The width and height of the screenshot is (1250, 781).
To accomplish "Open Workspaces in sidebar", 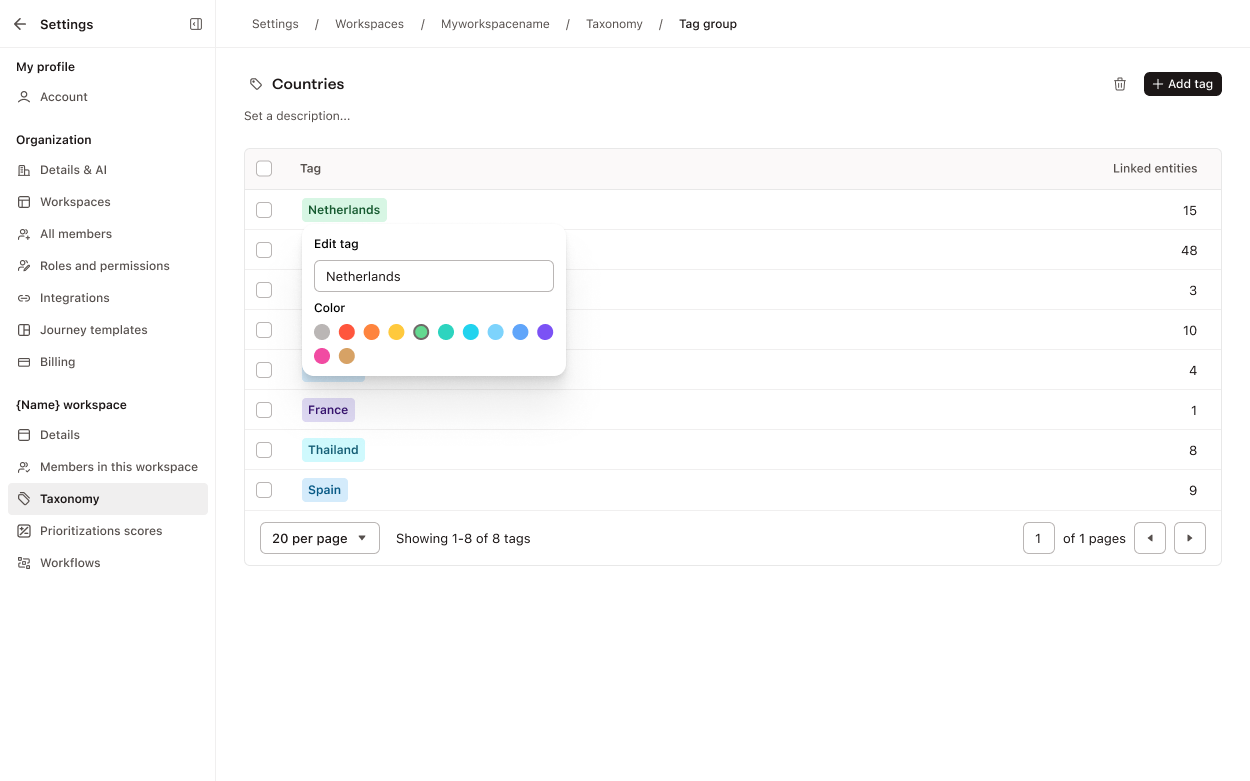I will (x=108, y=202).
